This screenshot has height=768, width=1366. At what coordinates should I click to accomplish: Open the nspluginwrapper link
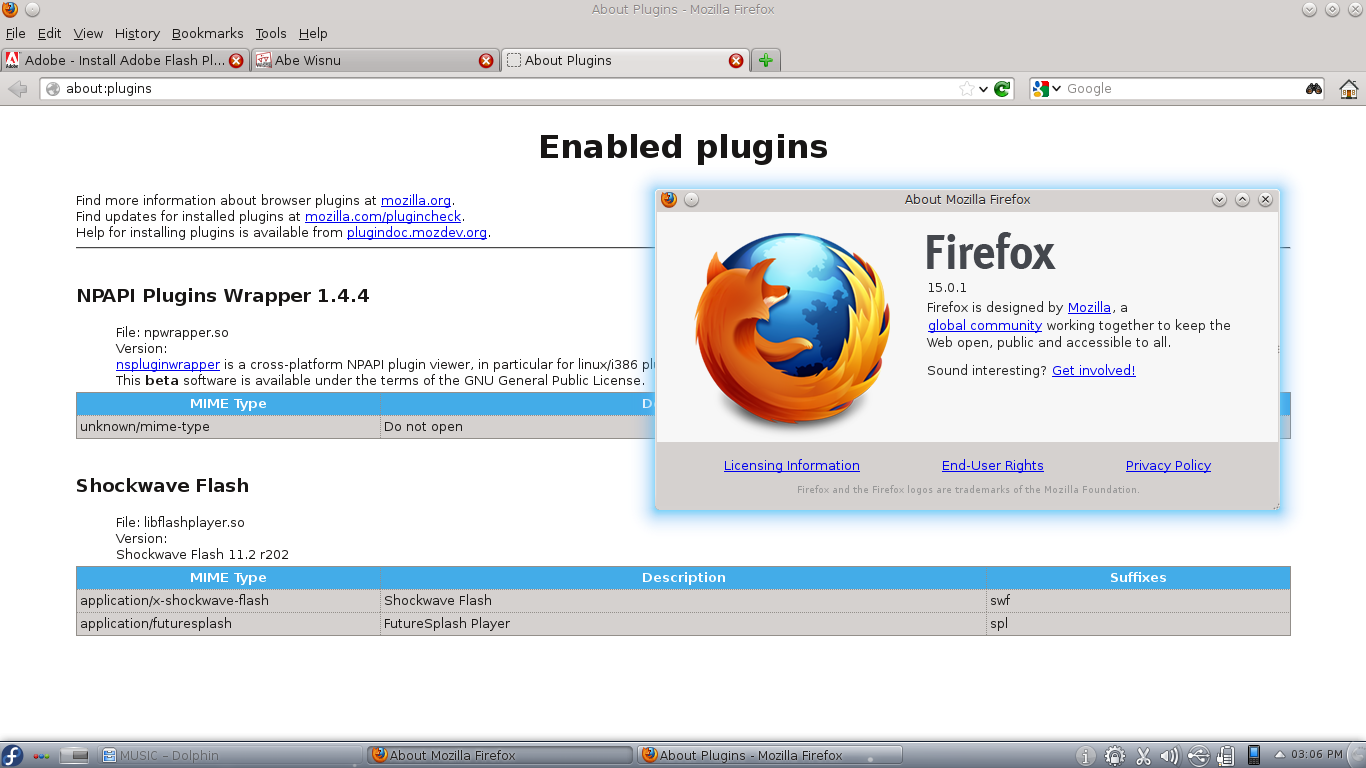tap(168, 364)
